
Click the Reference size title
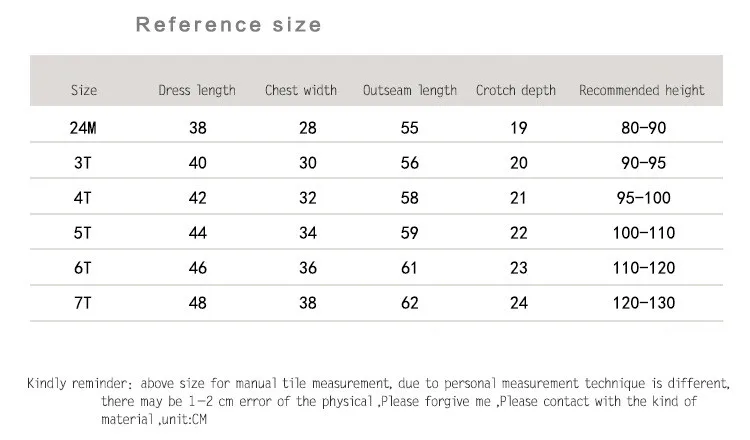229,24
